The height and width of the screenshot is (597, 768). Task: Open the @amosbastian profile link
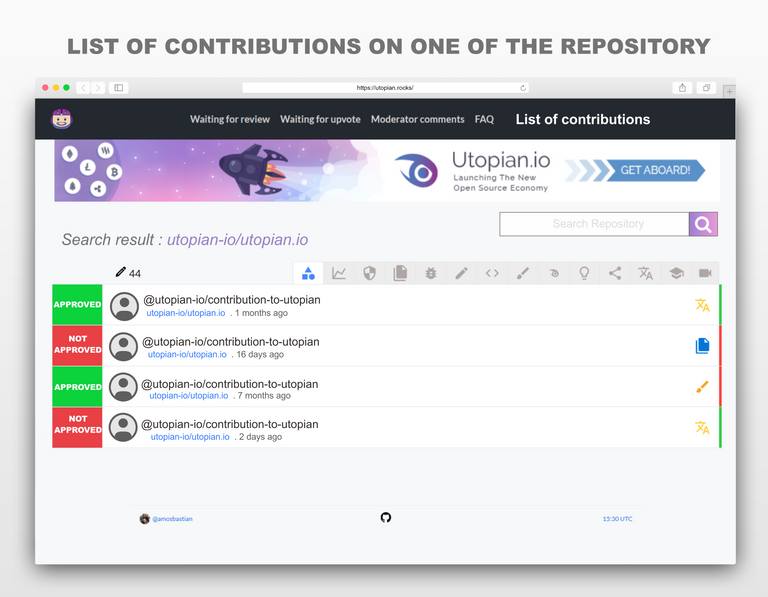tap(172, 519)
